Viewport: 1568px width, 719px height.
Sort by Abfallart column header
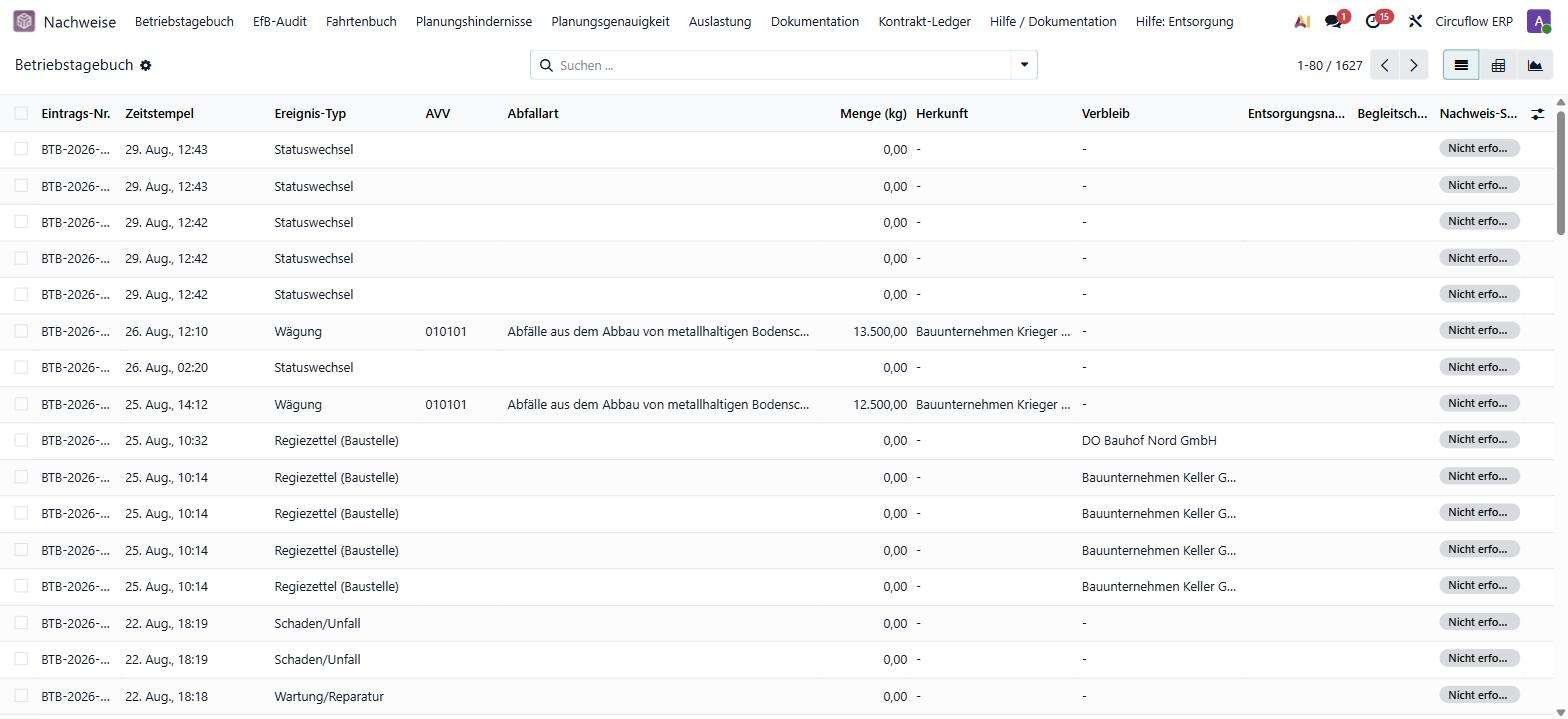[533, 114]
